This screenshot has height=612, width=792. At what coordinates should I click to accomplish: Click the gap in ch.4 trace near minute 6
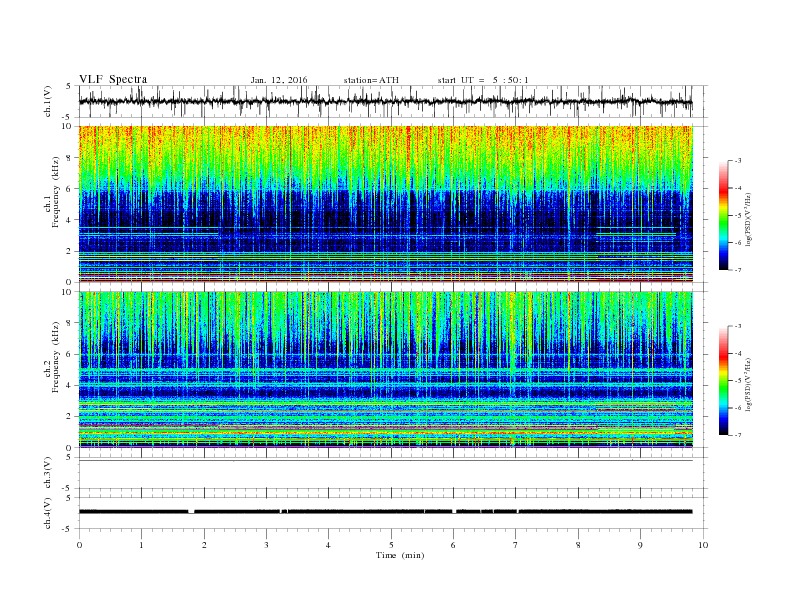click(454, 512)
